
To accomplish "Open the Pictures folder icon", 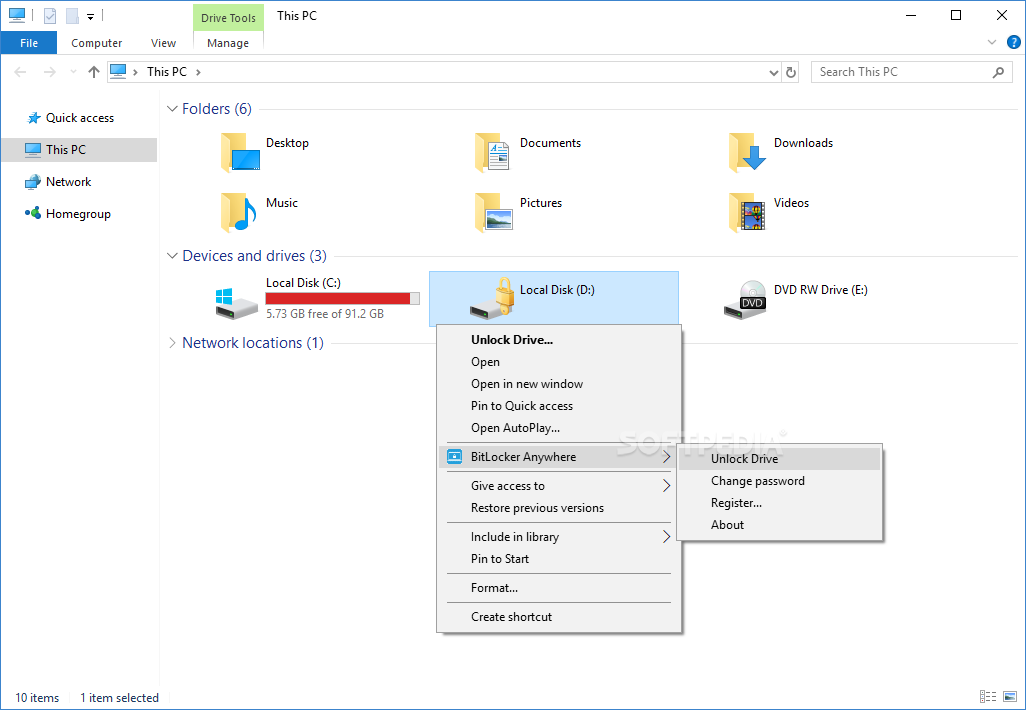I will (x=494, y=213).
